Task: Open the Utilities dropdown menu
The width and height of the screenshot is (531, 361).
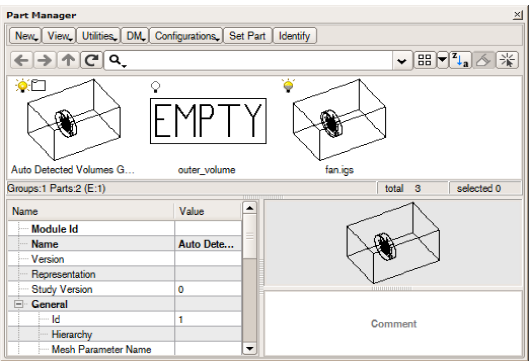Action: click(x=99, y=36)
